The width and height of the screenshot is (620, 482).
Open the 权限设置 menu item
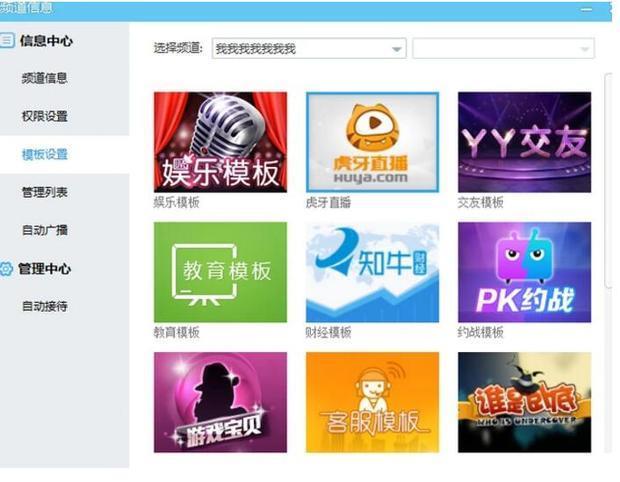point(45,116)
